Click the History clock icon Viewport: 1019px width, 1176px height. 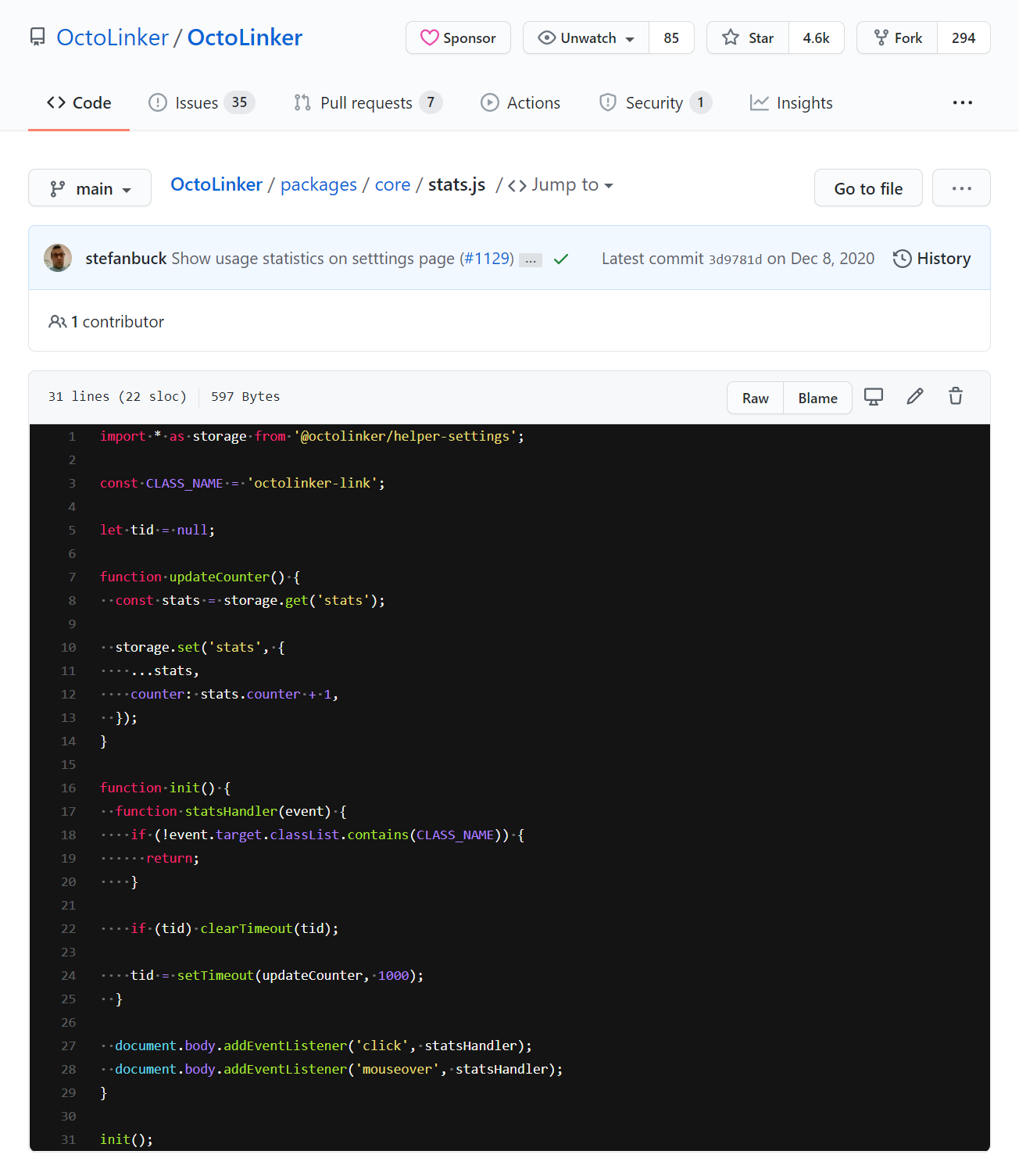(903, 259)
